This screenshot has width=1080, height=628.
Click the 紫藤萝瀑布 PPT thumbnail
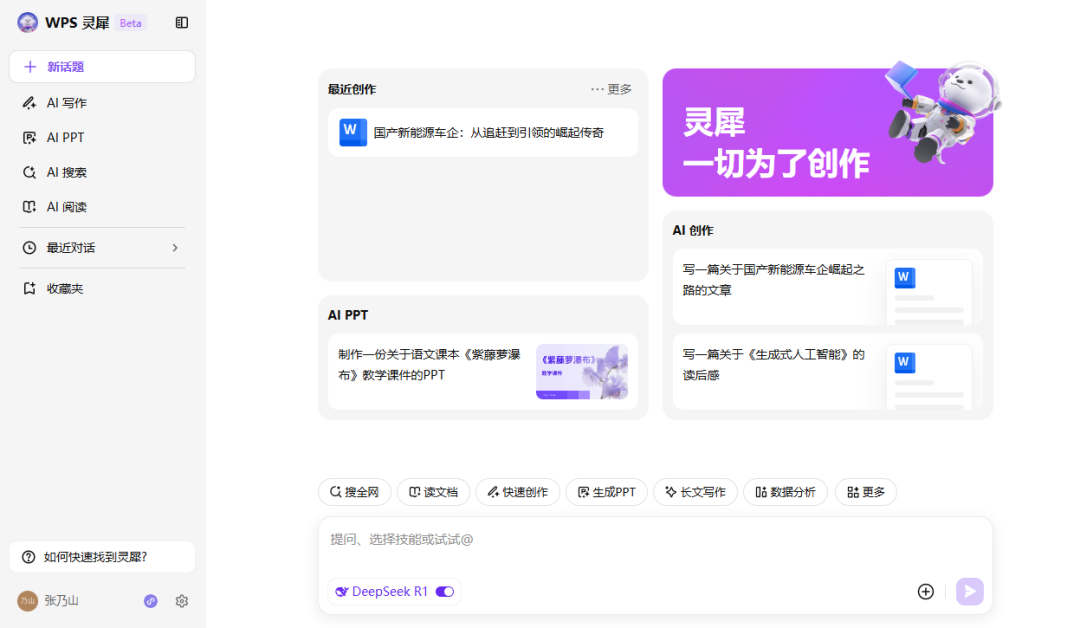(582, 372)
